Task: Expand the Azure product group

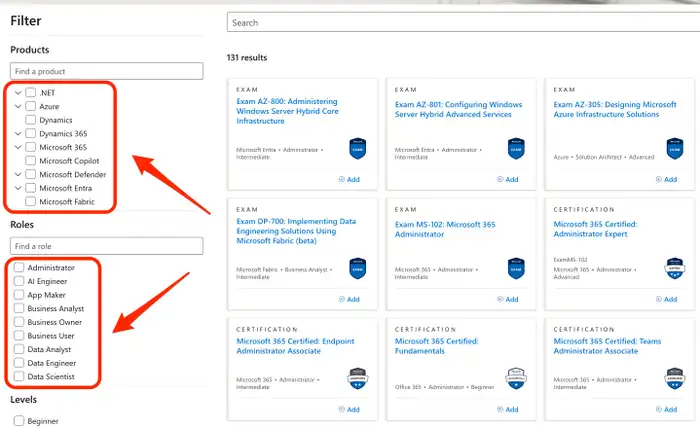Action: [18, 106]
